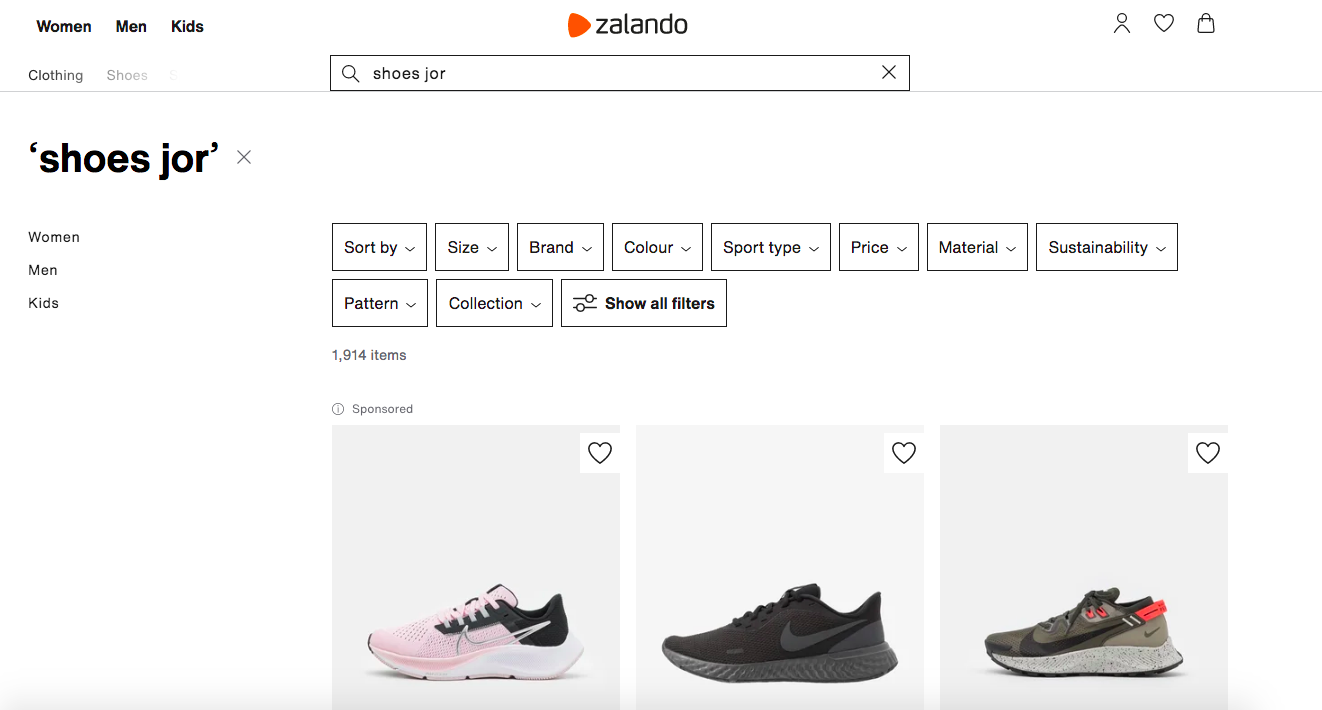Open the account profile icon
Viewport: 1322px width, 710px height.
click(x=1122, y=23)
